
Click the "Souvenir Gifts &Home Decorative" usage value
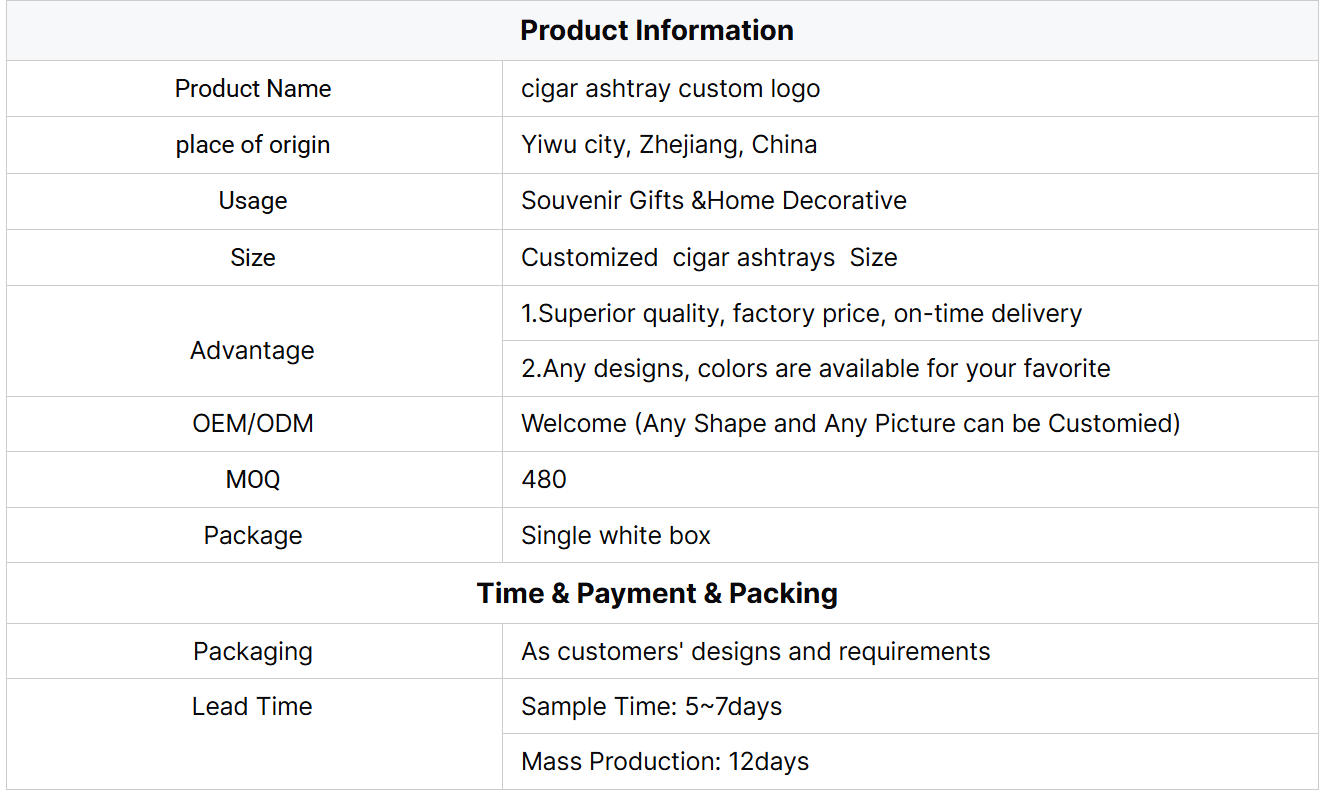tap(713, 201)
